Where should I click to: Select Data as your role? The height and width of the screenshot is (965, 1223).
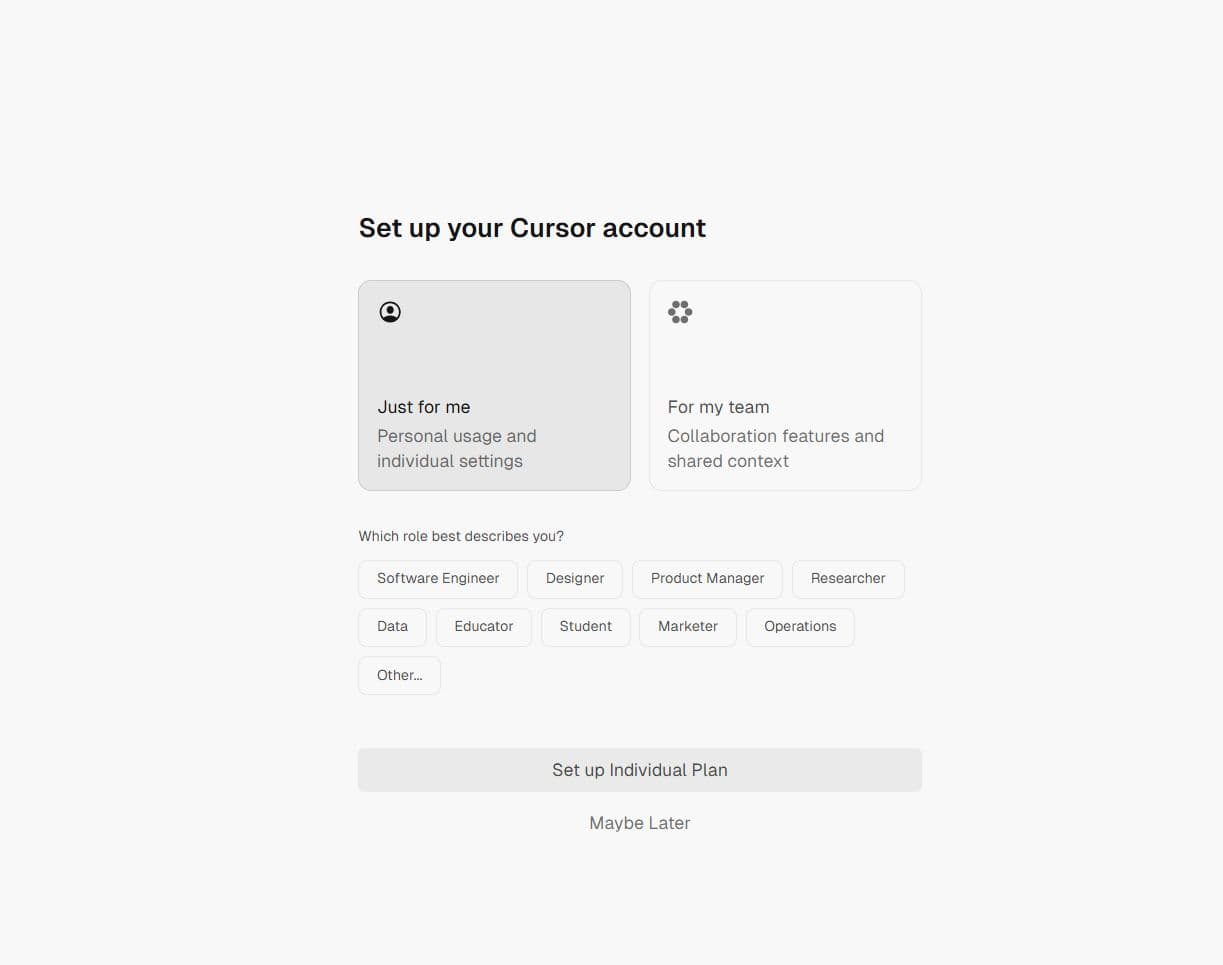click(392, 627)
